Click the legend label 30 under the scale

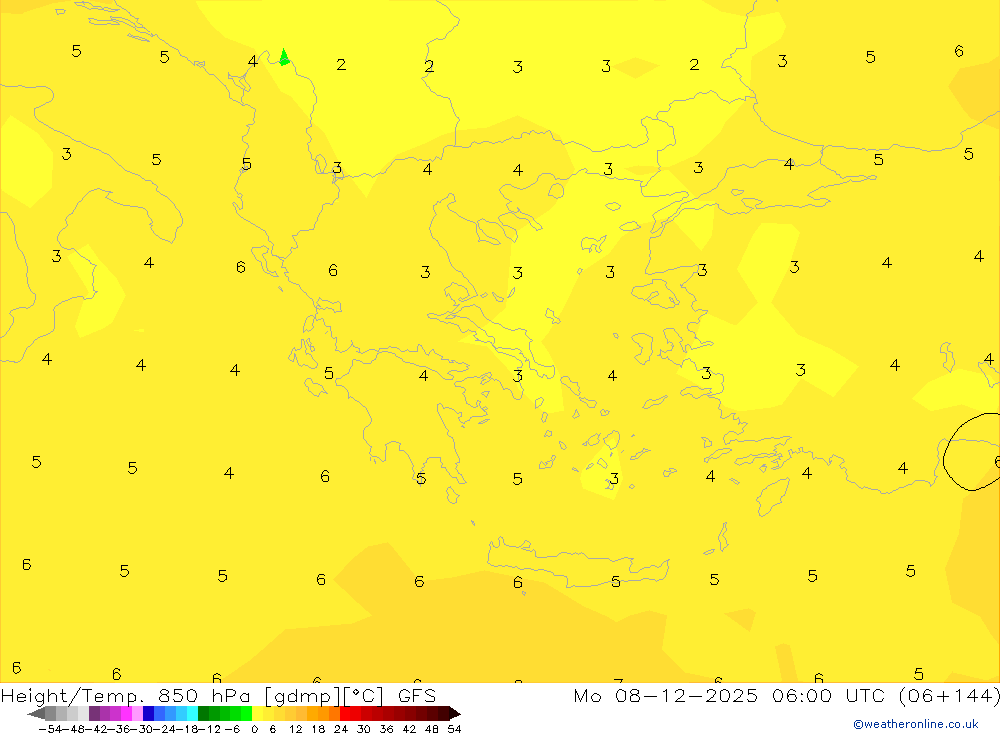coord(364,729)
